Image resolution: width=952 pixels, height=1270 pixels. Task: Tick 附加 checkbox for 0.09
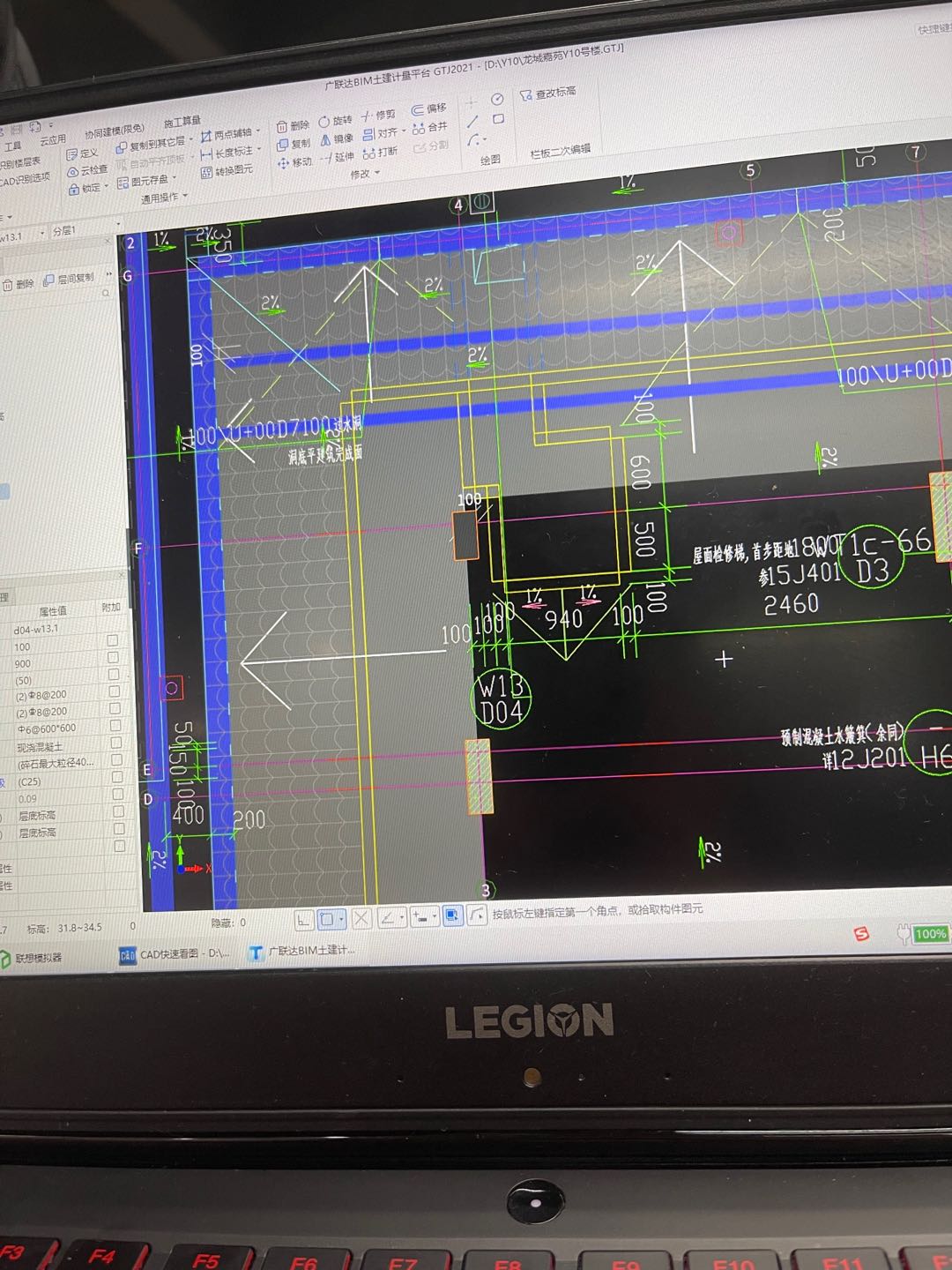coord(118,794)
